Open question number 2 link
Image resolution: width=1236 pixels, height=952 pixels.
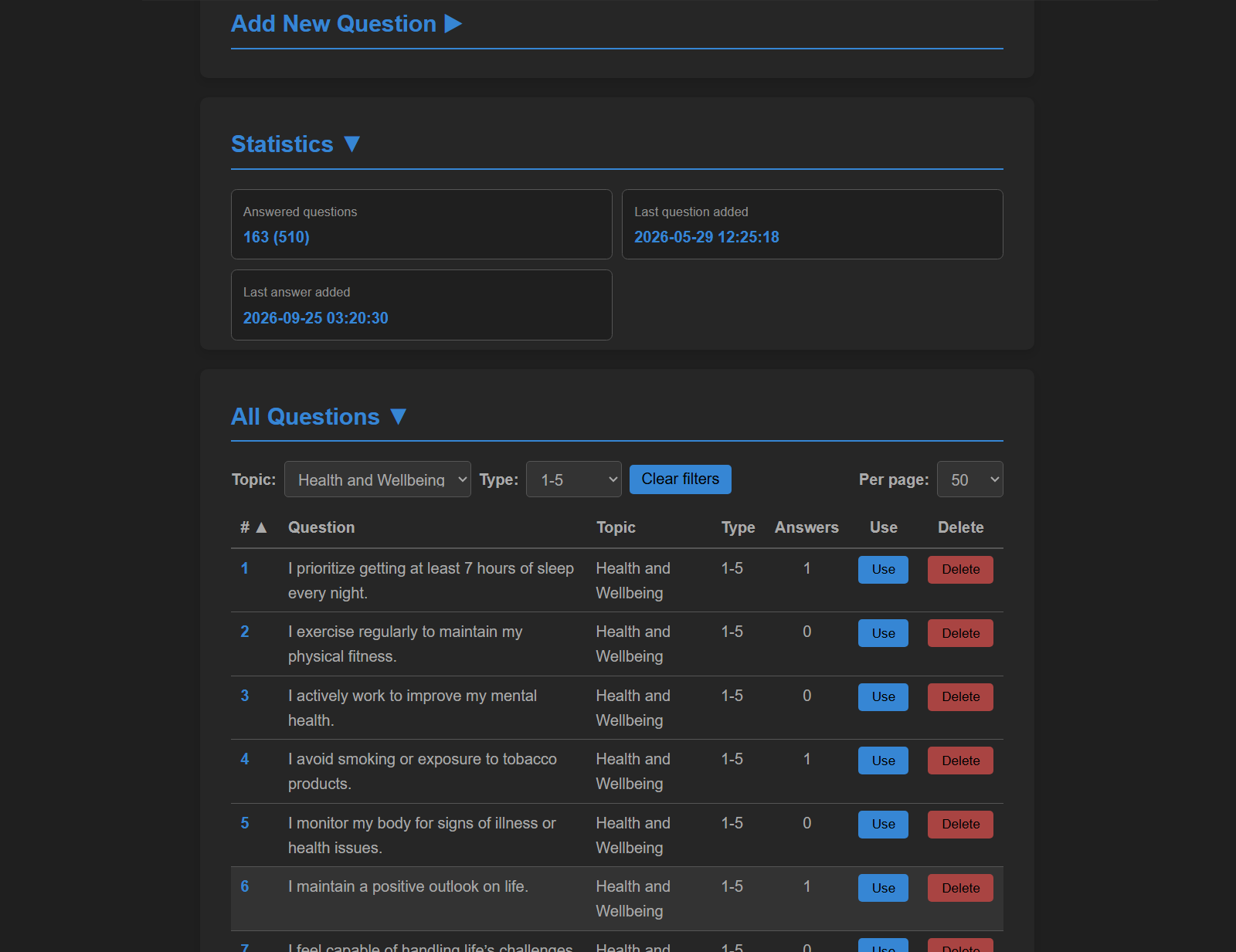coord(245,632)
